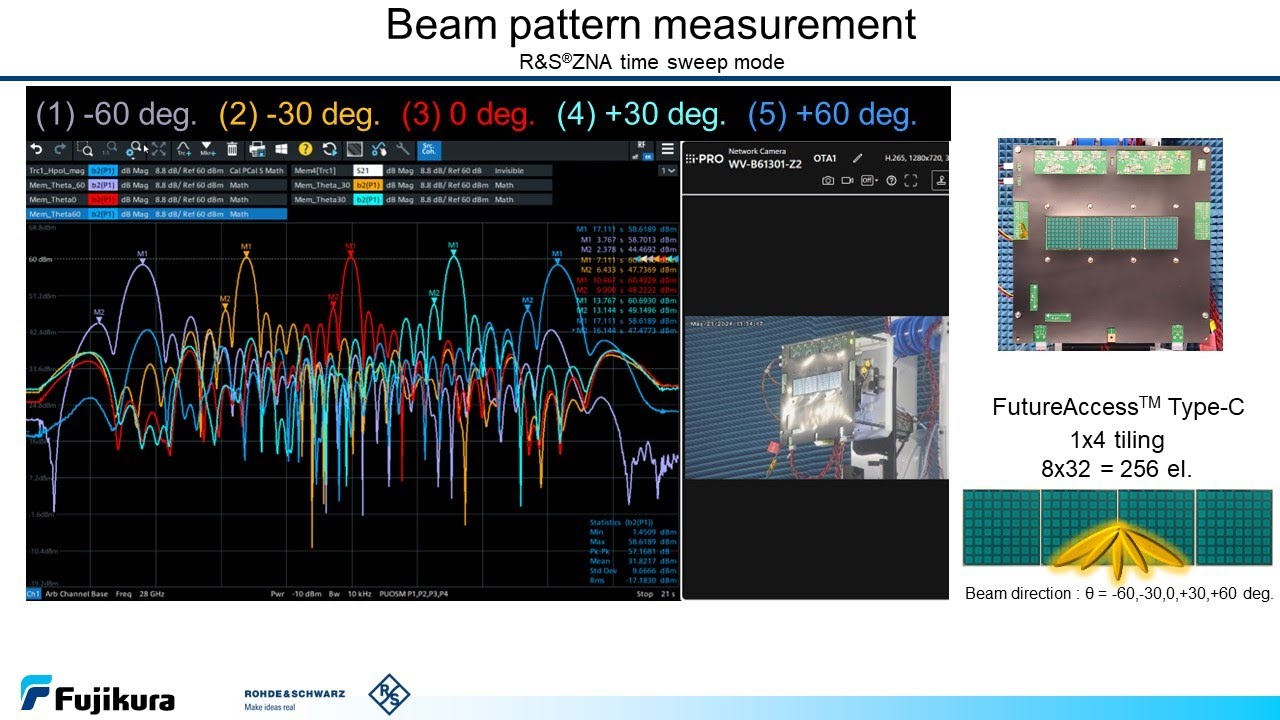This screenshot has width=1280, height=720.
Task: Add a new marker with Mkr+ icon
Action: [x=208, y=149]
